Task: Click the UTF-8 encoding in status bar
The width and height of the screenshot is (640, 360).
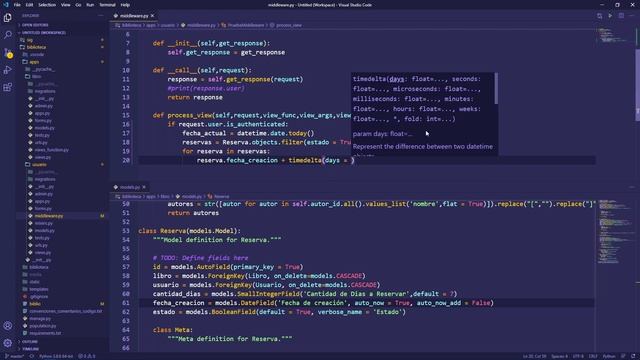Action: click(578, 356)
